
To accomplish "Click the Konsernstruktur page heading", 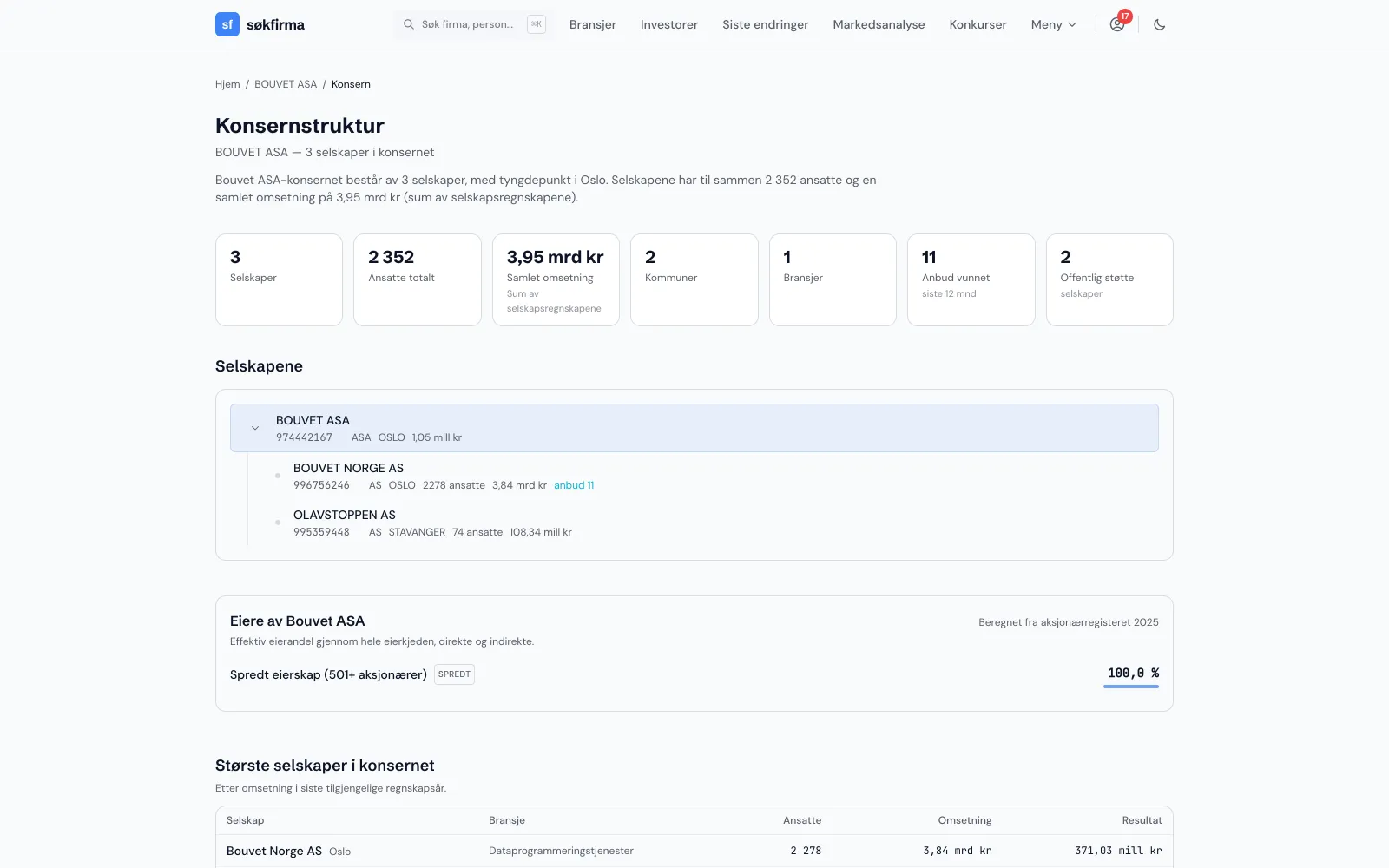I will [300, 126].
